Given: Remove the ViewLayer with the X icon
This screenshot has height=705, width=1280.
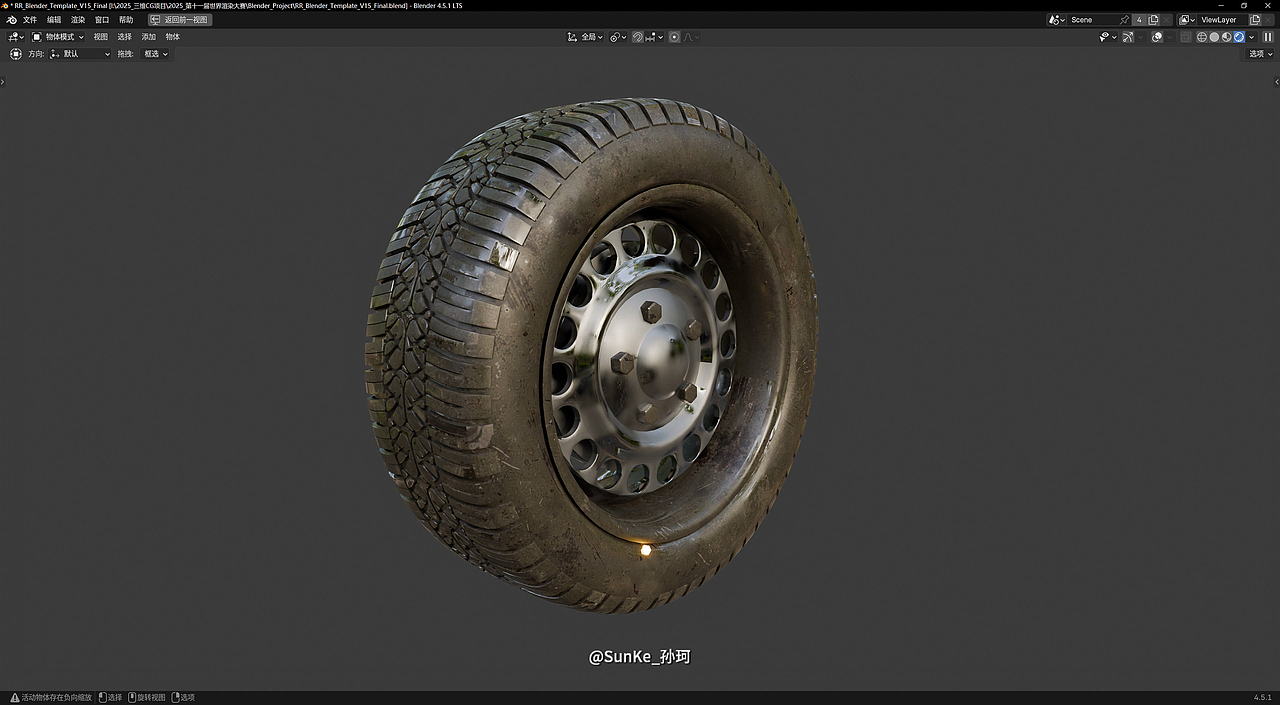Looking at the screenshot, I should [x=1268, y=20].
